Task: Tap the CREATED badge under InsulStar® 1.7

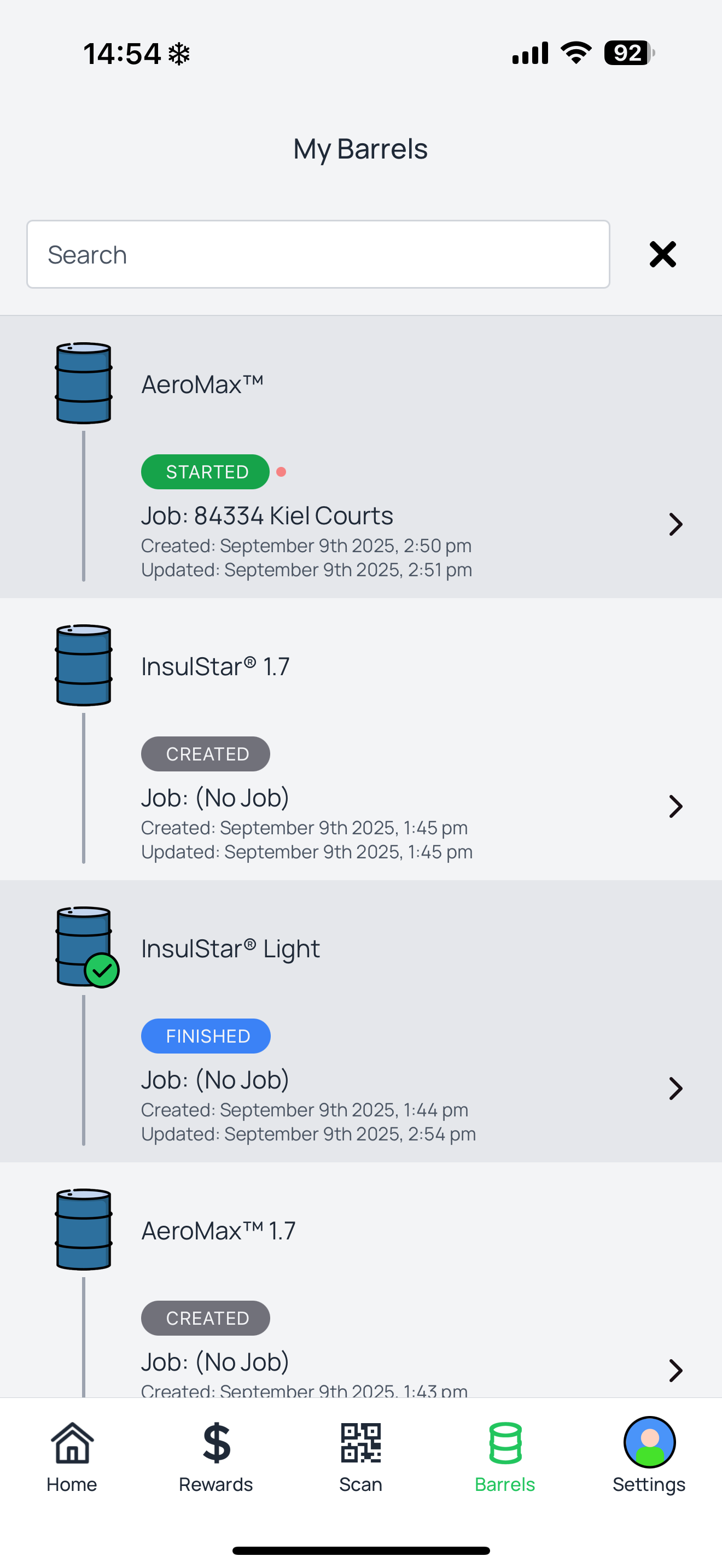Action: [206, 753]
